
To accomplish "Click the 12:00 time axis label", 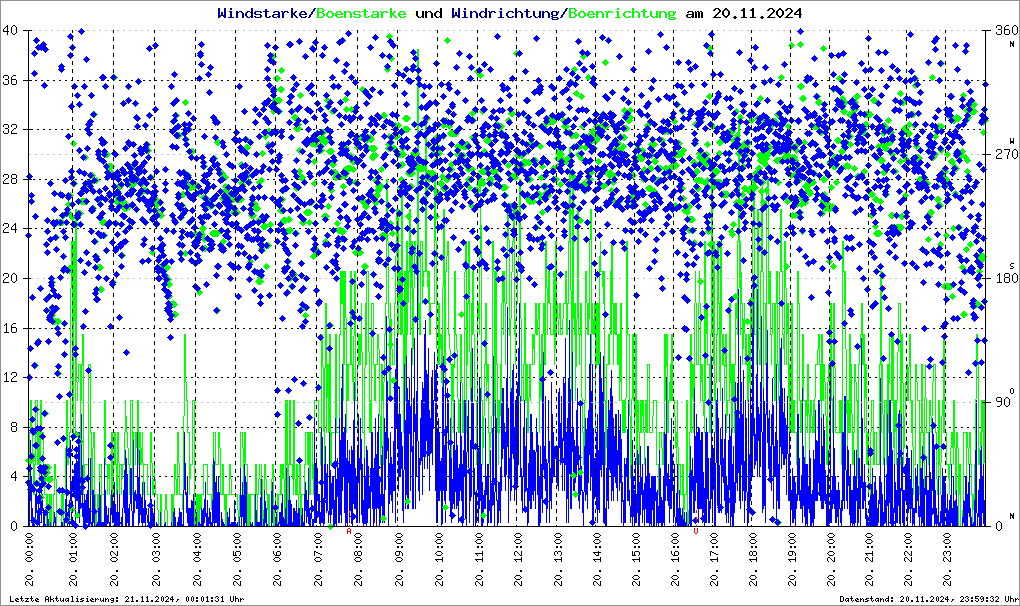I will [518, 562].
